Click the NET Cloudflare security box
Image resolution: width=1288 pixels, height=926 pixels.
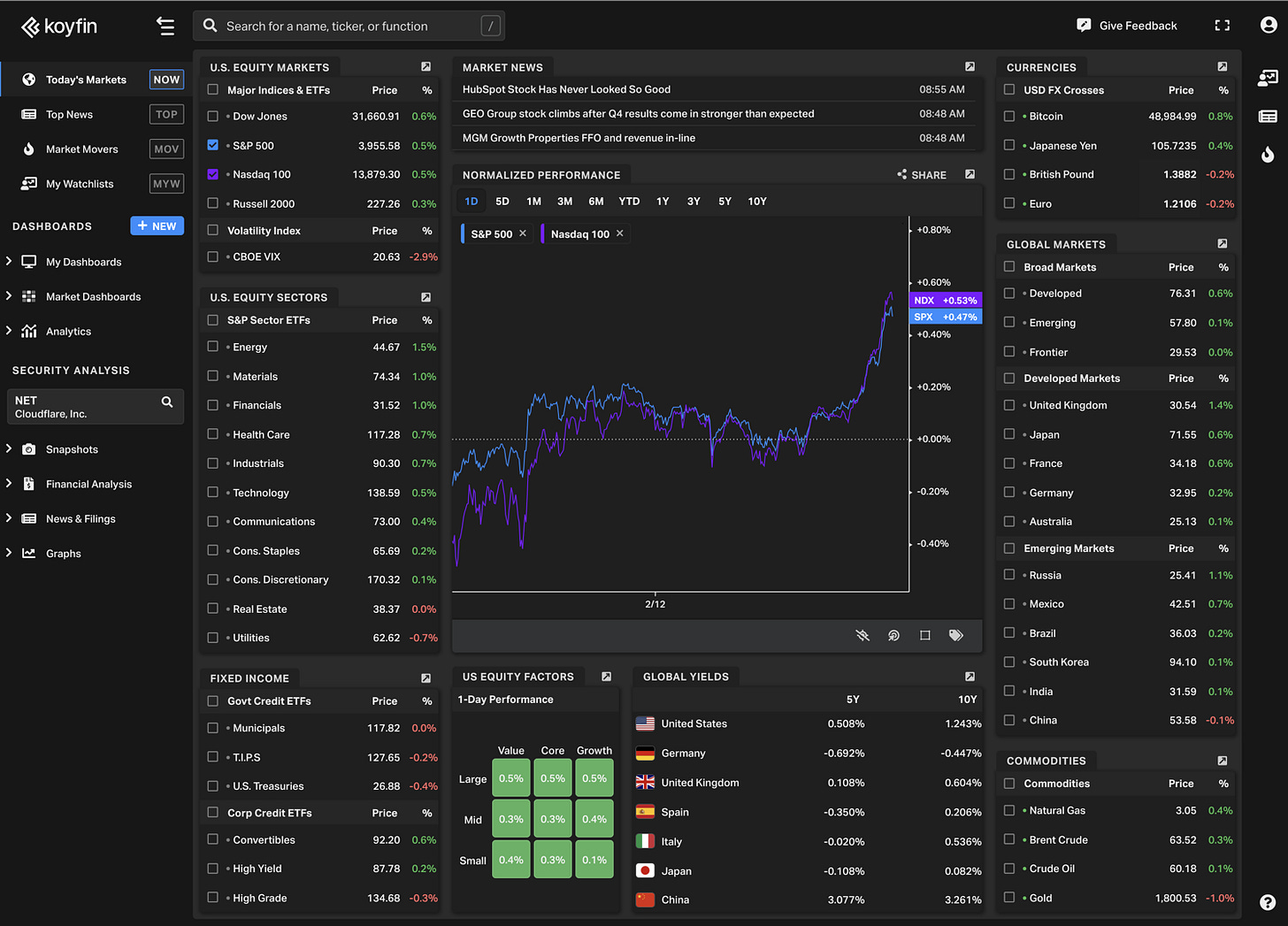(x=95, y=407)
